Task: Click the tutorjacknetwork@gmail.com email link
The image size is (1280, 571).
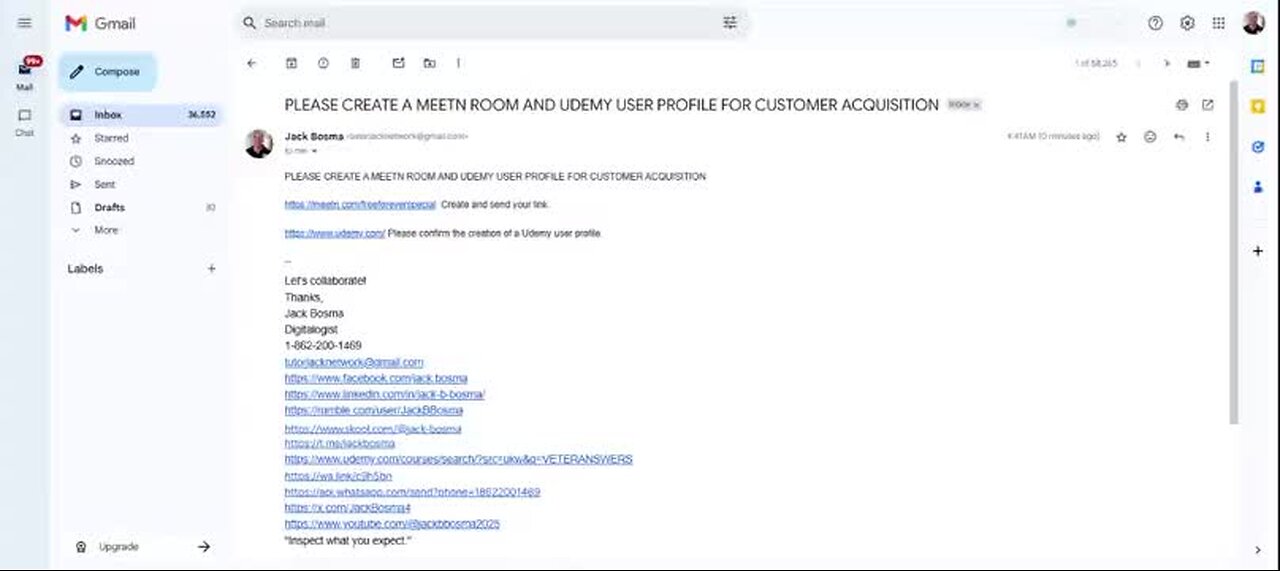Action: point(354,362)
